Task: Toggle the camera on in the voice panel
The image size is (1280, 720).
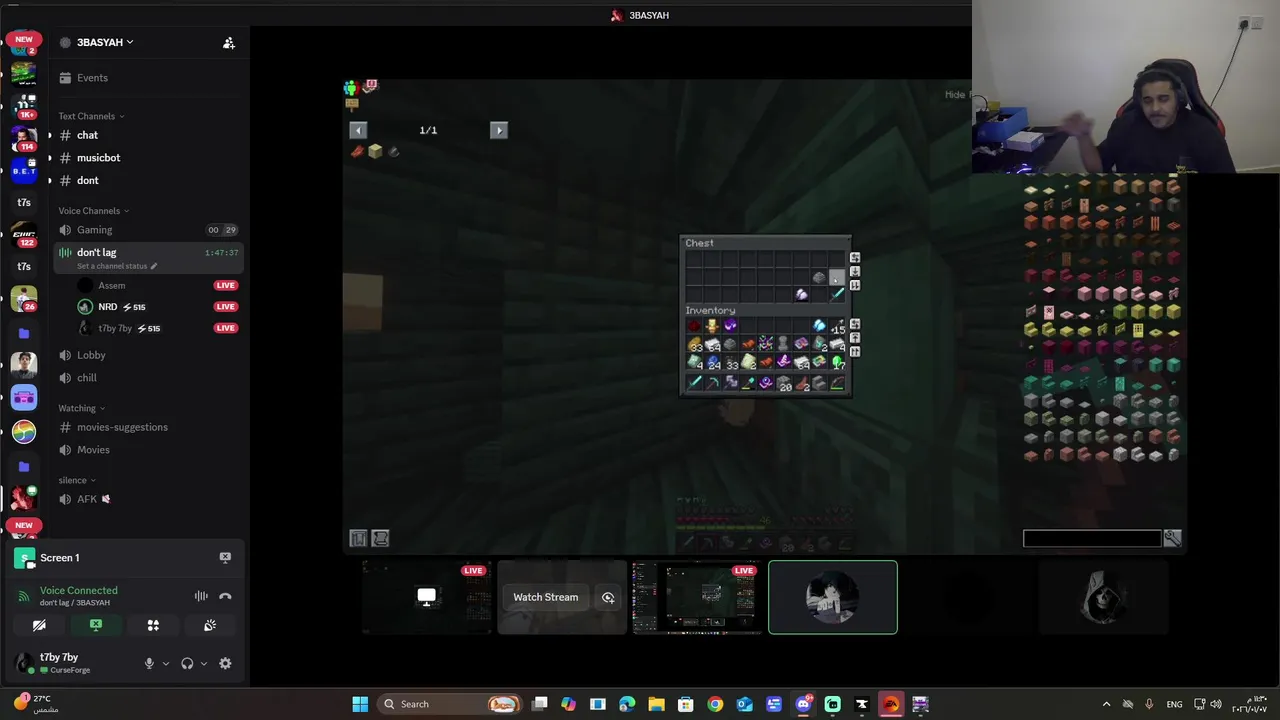Action: 39,625
